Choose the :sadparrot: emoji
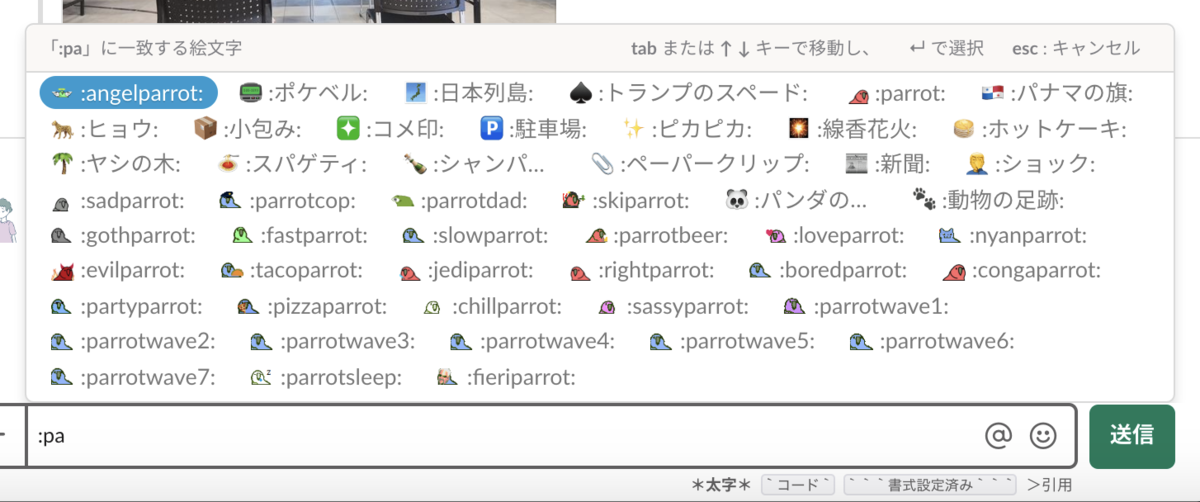The image size is (1200, 502). [x=117, y=200]
